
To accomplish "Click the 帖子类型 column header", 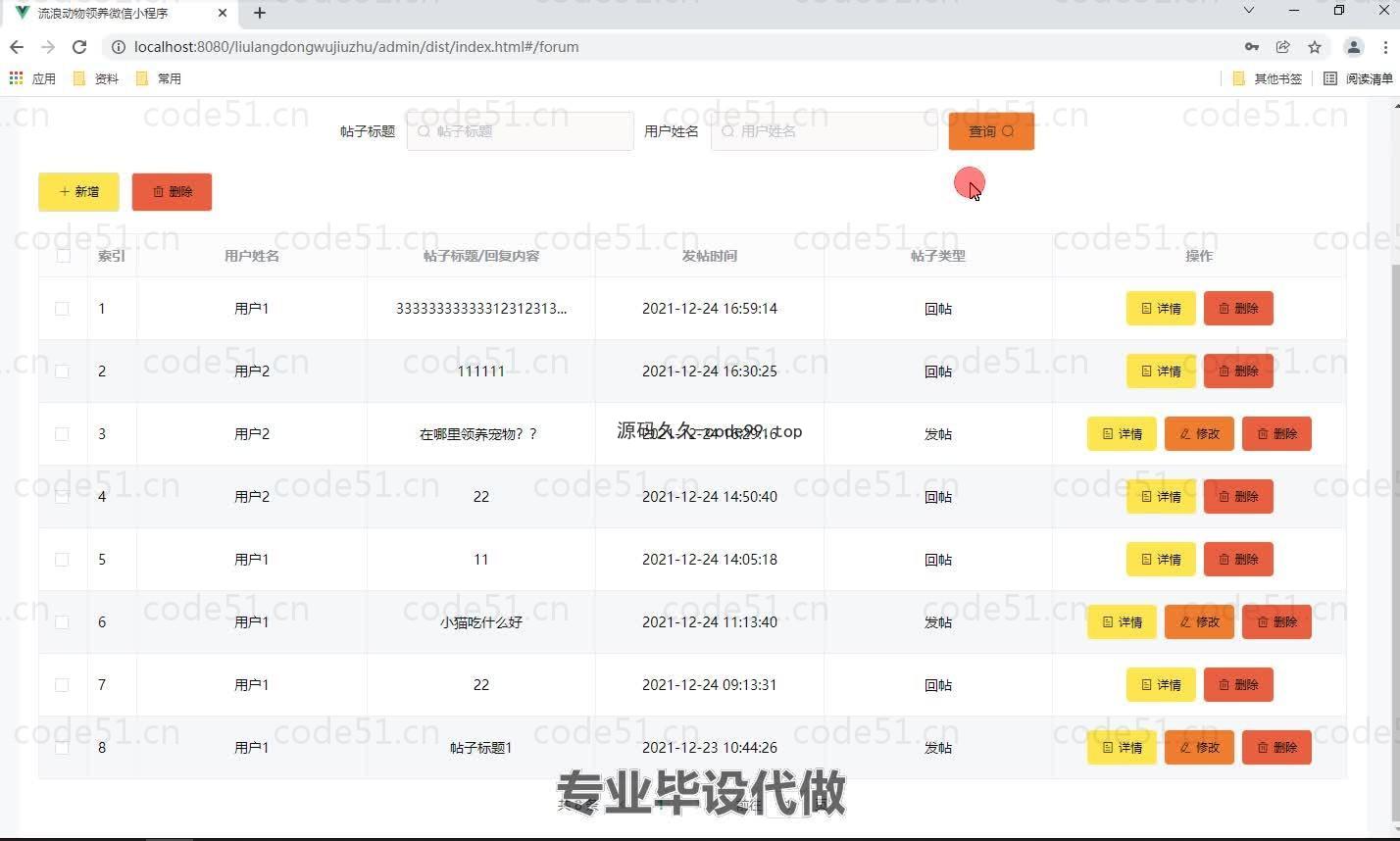I will (x=938, y=256).
